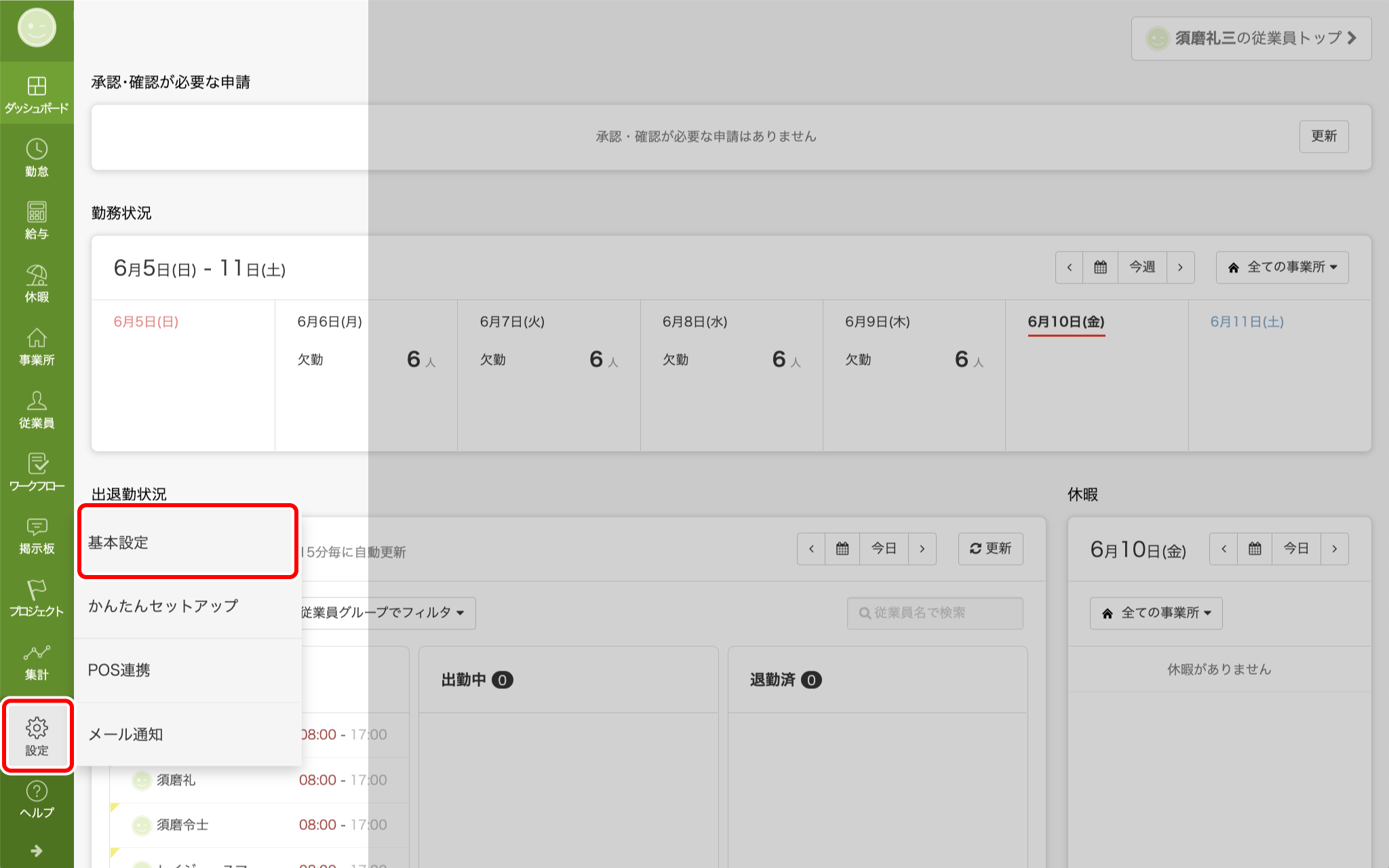Open calendar picker in 勤務状況 panel
1389x868 pixels.
[1100, 267]
